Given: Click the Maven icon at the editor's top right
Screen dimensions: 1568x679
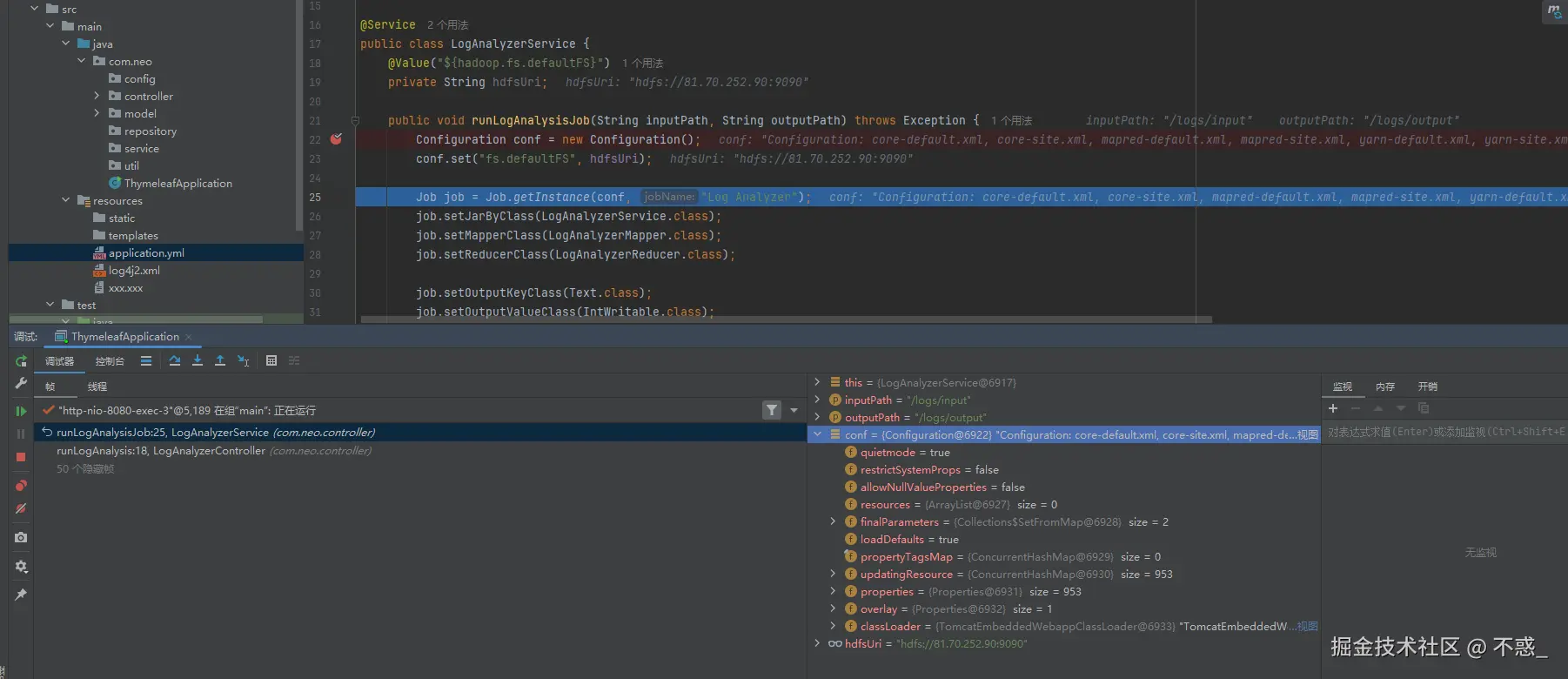Looking at the screenshot, I should coord(1553,11).
